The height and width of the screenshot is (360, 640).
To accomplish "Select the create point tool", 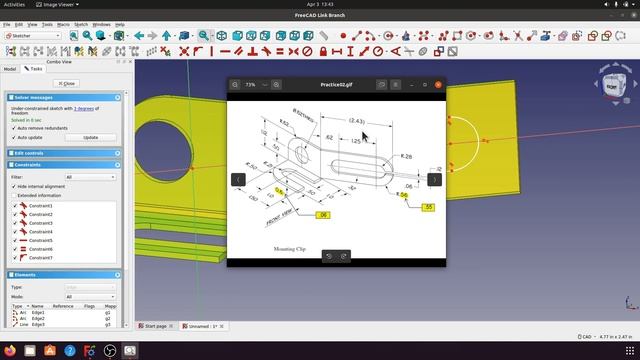I will click(343, 36).
